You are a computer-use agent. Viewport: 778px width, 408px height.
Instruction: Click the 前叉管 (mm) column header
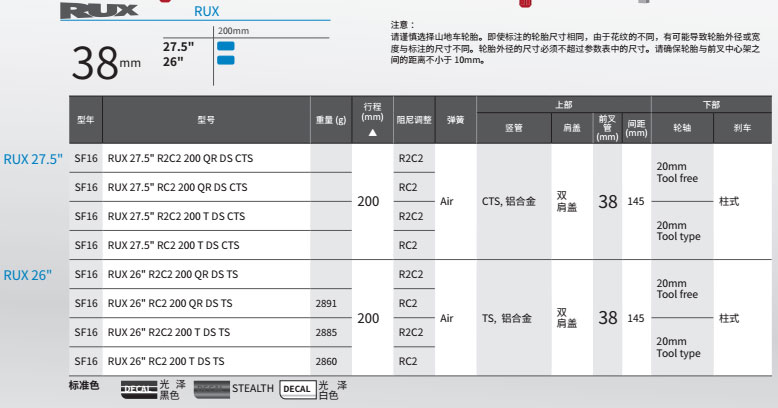point(607,128)
